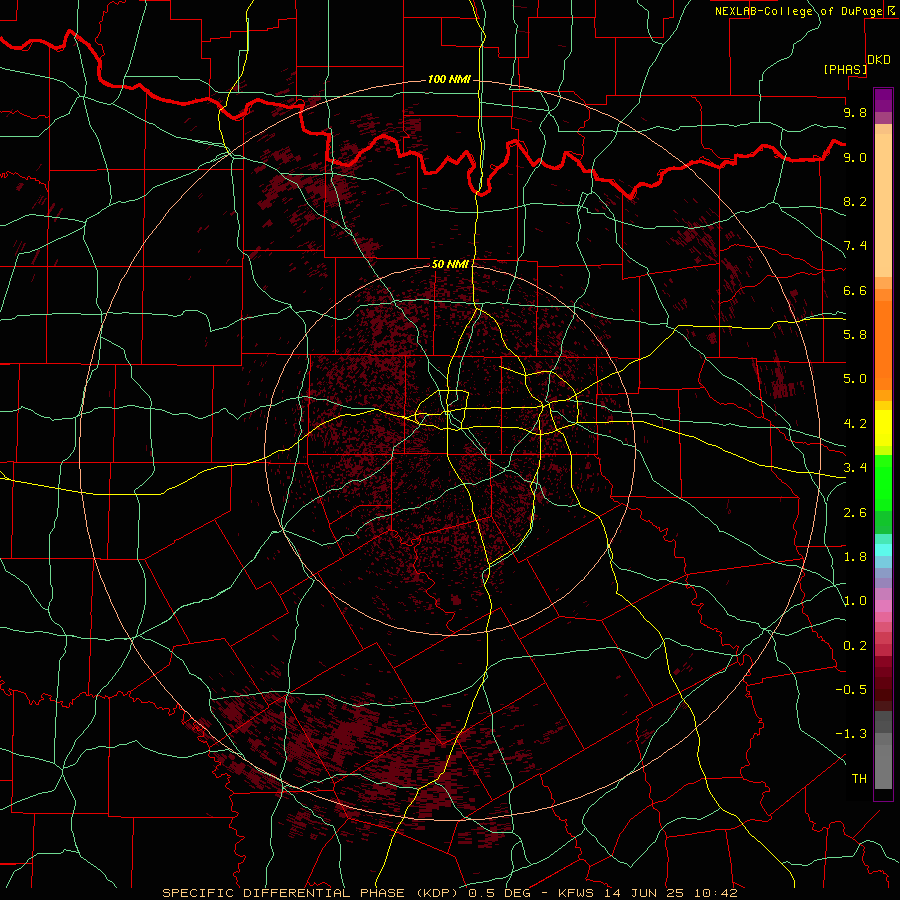
Task: Click the 2.6 scale value
Action: pyautogui.click(x=855, y=513)
